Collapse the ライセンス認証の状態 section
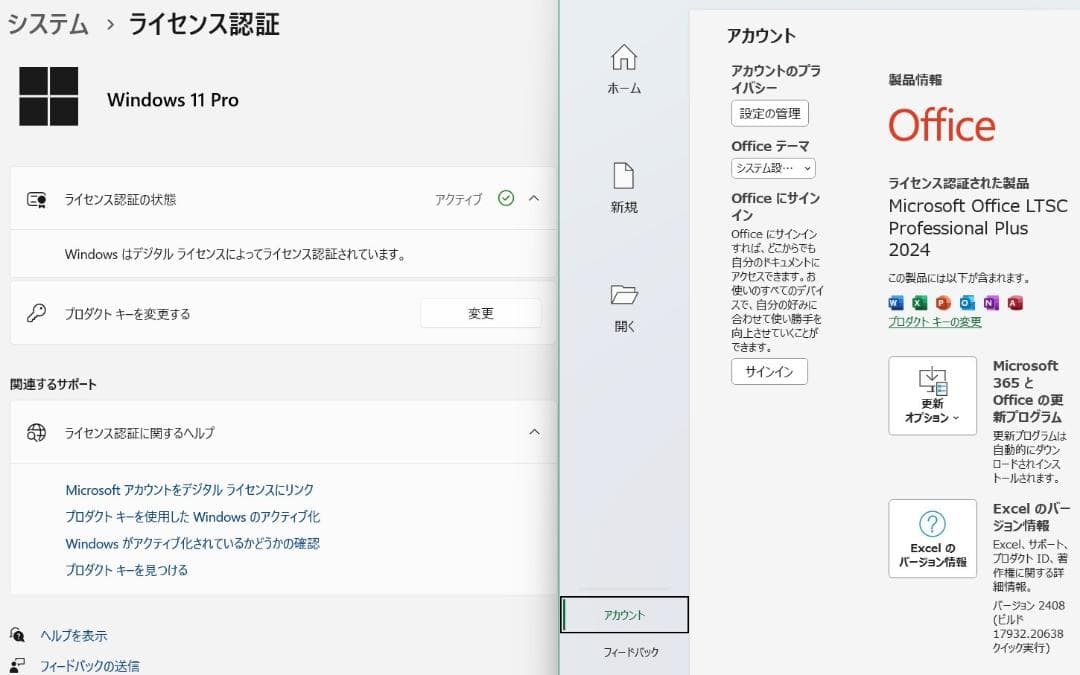 [534, 198]
